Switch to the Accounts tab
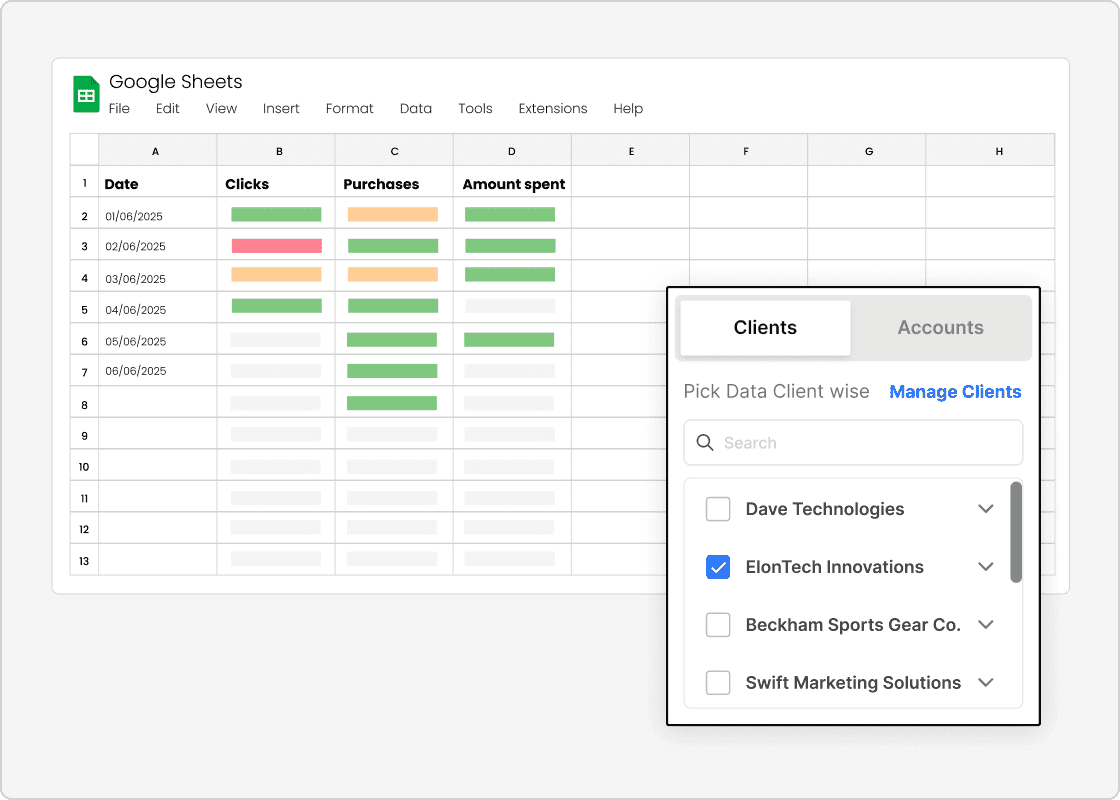This screenshot has height=800, width=1120. (940, 327)
